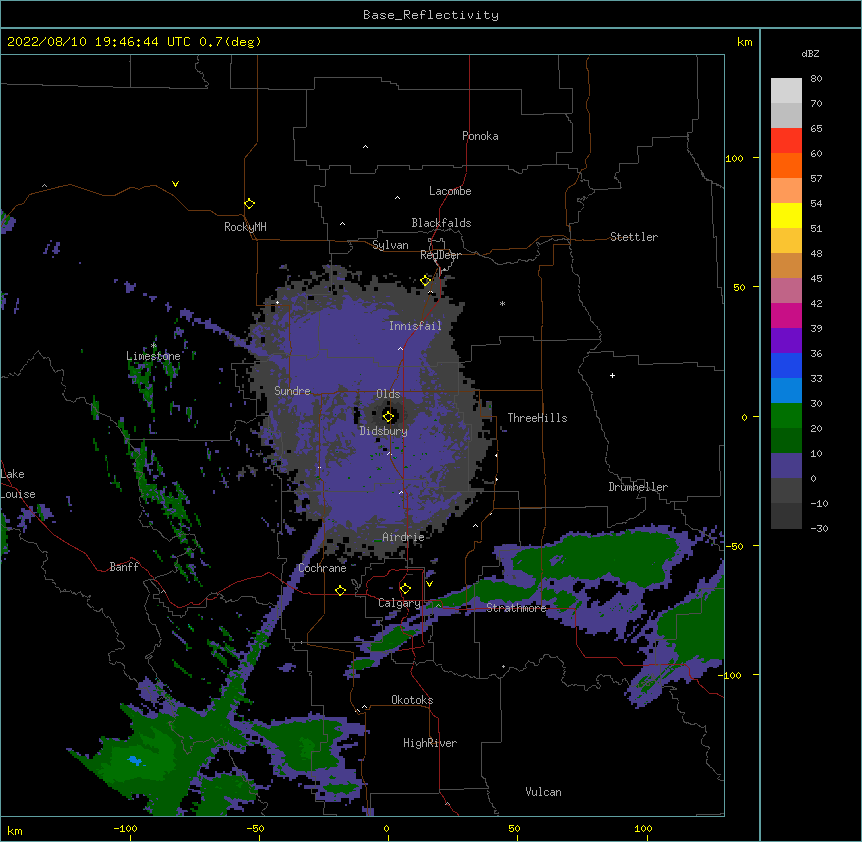The image size is (862, 842).
Task: Click the Okotoks town label
Action: point(412,700)
